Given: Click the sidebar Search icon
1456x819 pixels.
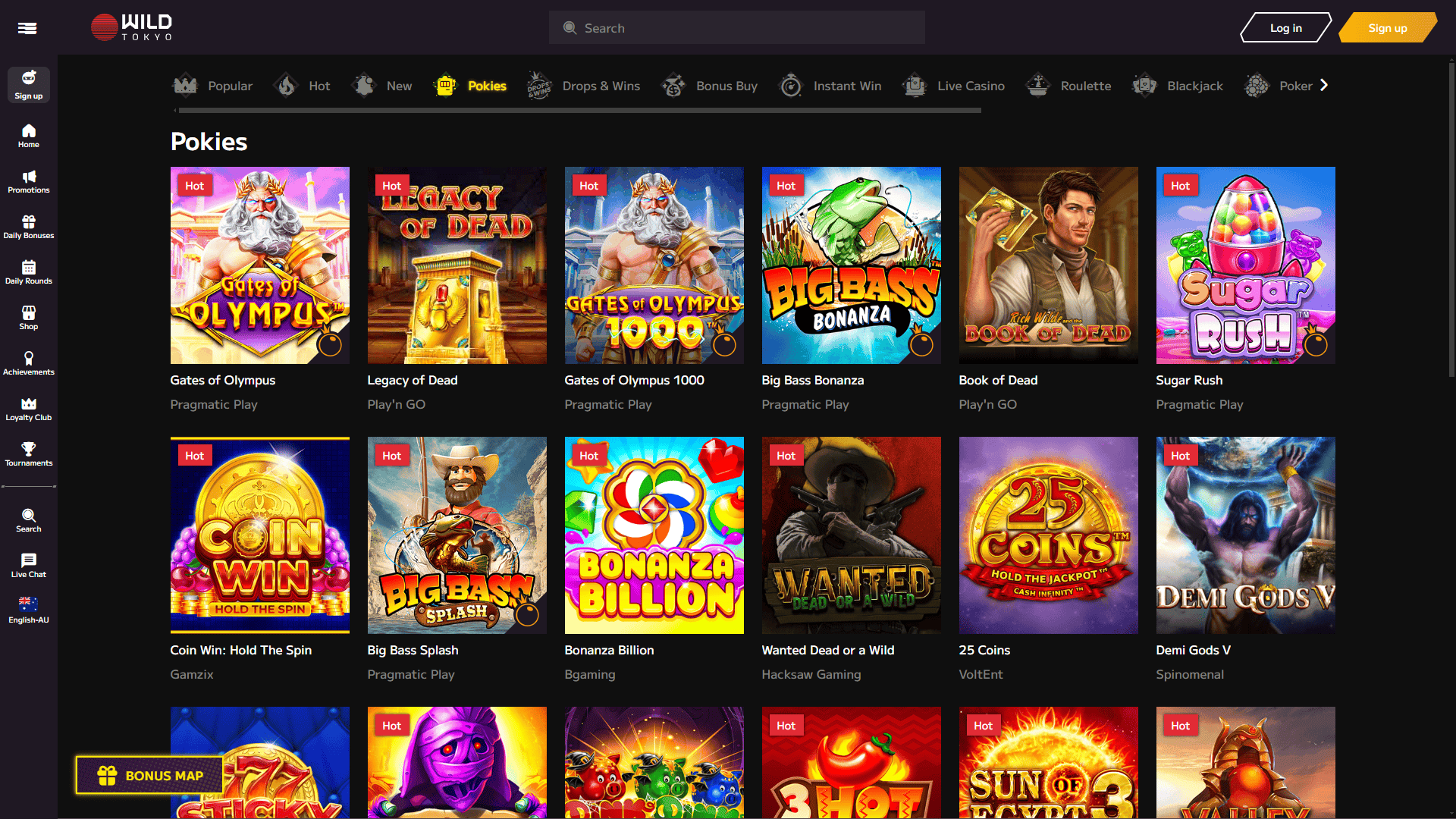Looking at the screenshot, I should tap(29, 521).
